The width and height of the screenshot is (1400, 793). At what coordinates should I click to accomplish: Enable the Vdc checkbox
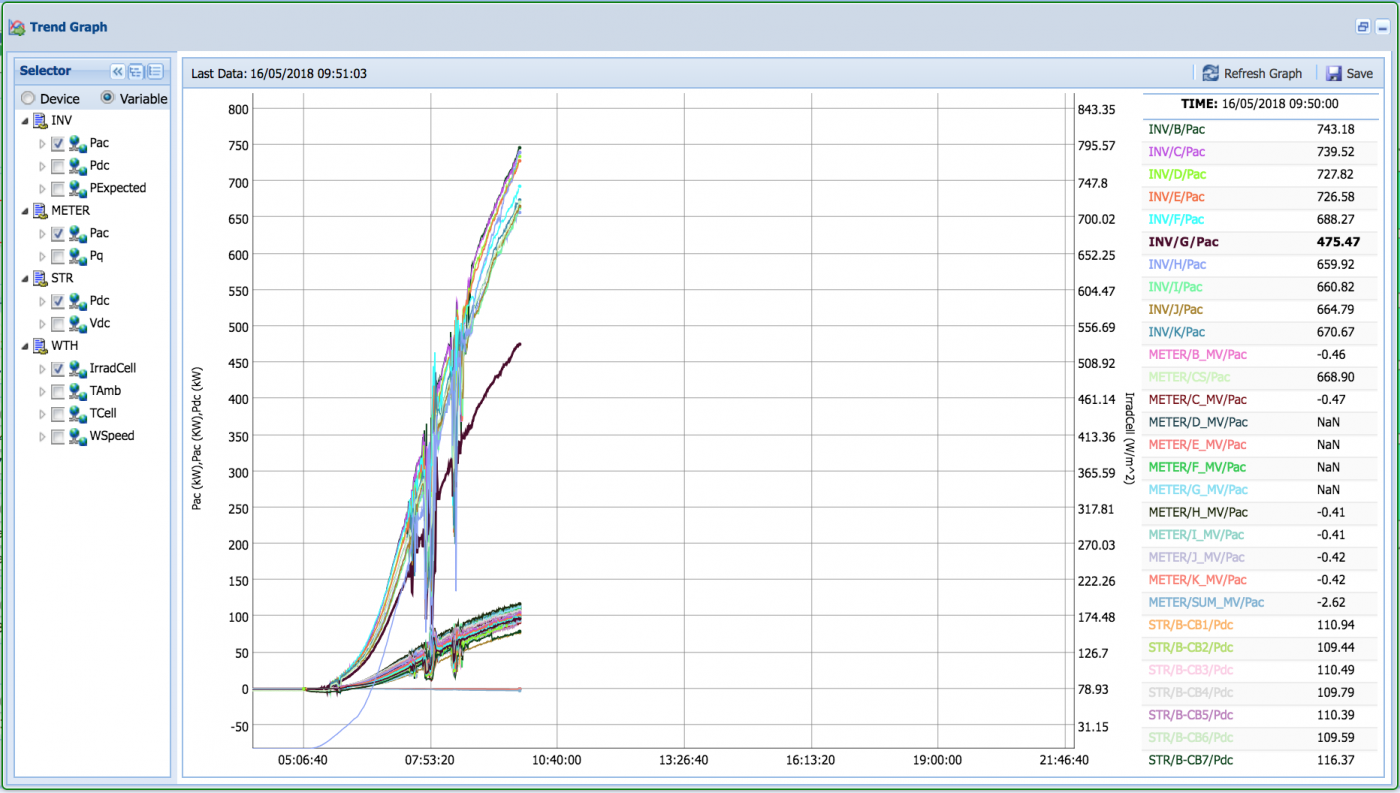tap(58, 324)
